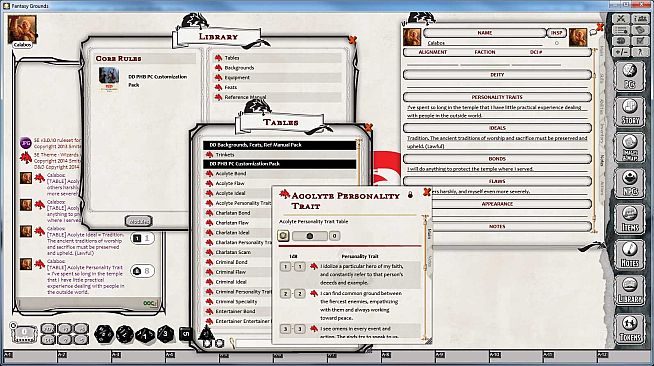Open Feats link in Library window
Viewport: 654px width, 366px height.
click(230, 87)
